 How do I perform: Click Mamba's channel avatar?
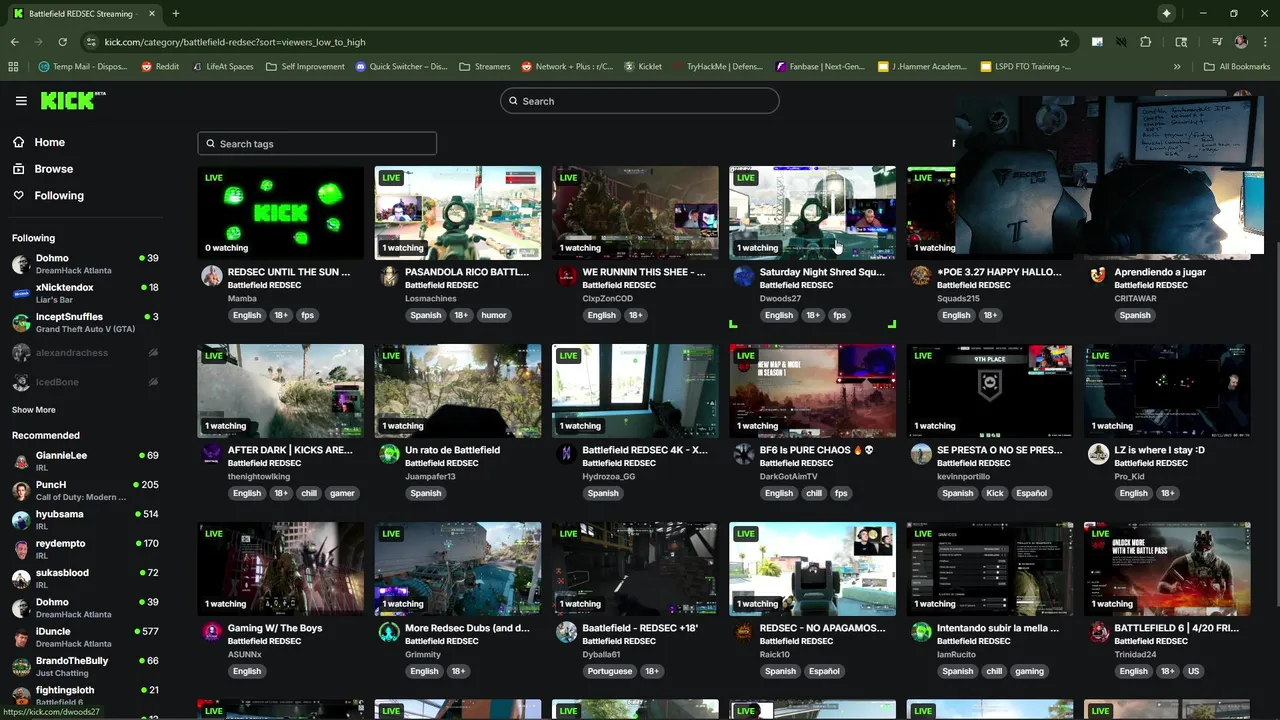click(x=212, y=276)
